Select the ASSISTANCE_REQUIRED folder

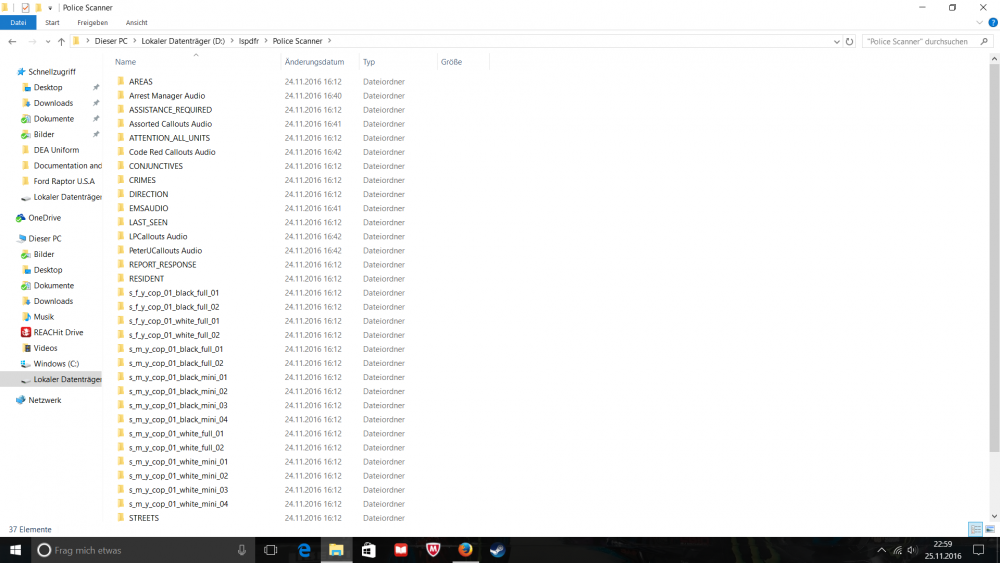[170, 110]
